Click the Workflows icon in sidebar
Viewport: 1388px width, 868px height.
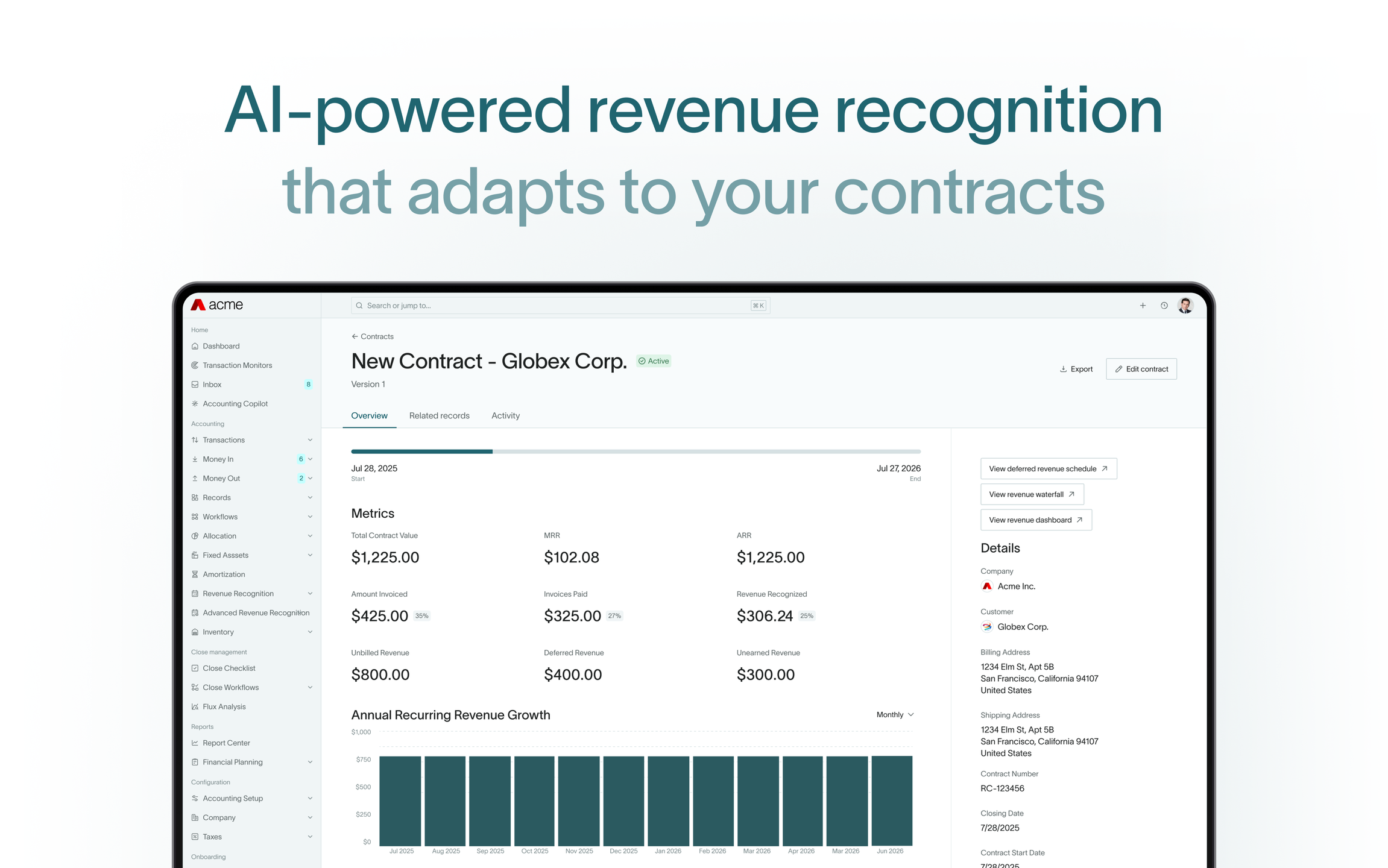tap(195, 517)
